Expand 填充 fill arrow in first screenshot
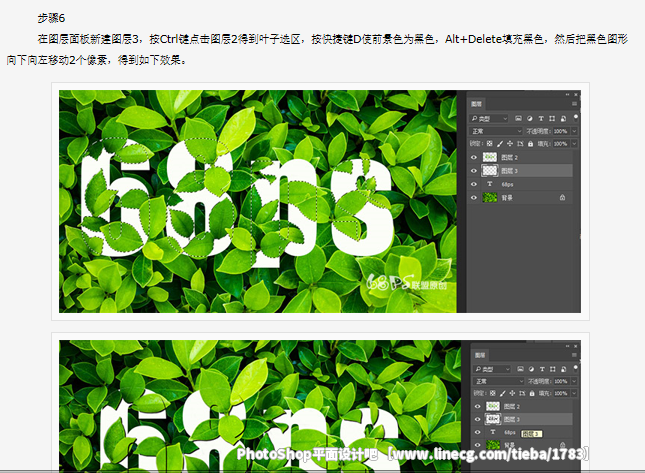The width and height of the screenshot is (645, 473). [x=574, y=144]
